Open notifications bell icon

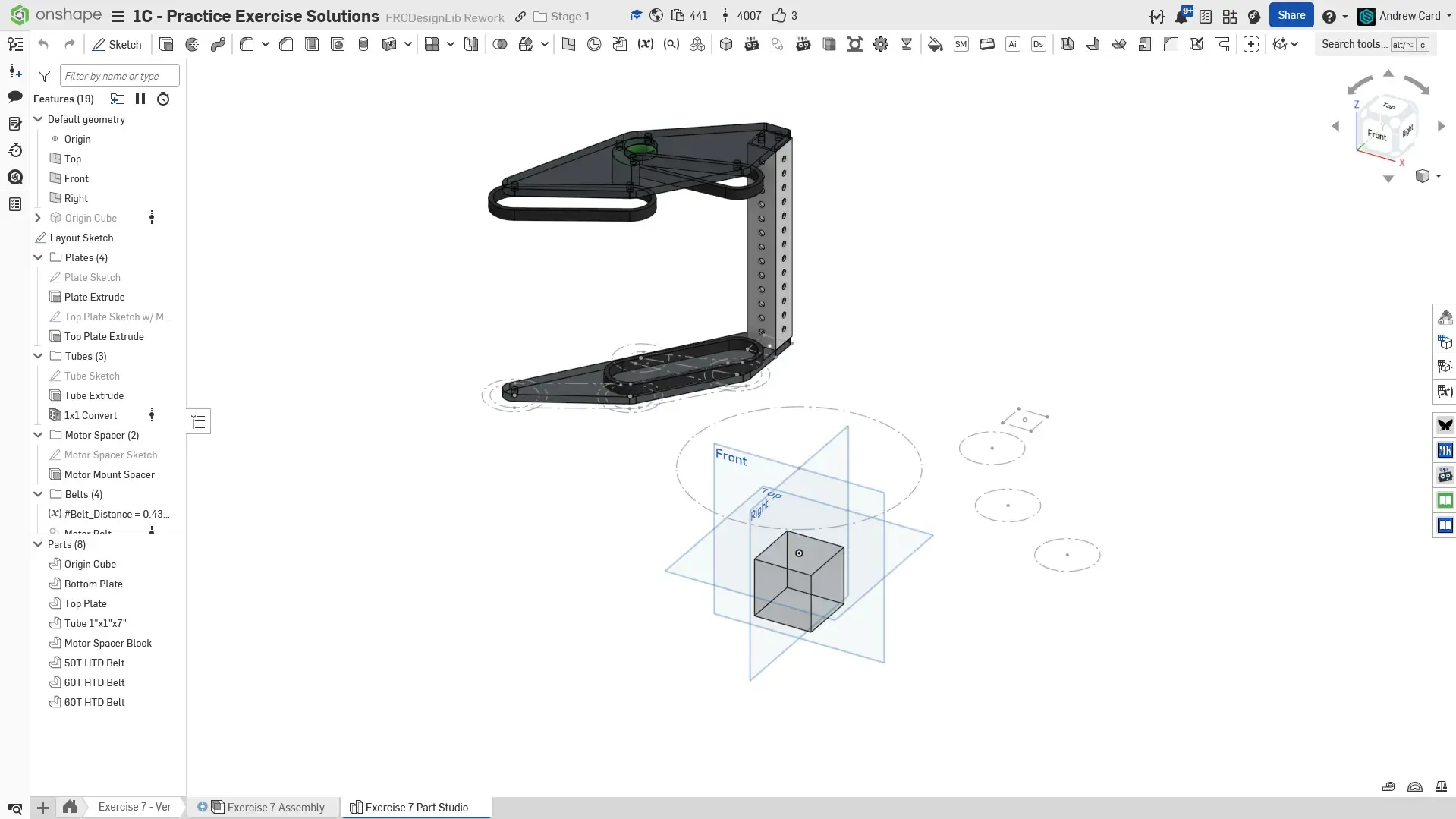click(x=1181, y=16)
